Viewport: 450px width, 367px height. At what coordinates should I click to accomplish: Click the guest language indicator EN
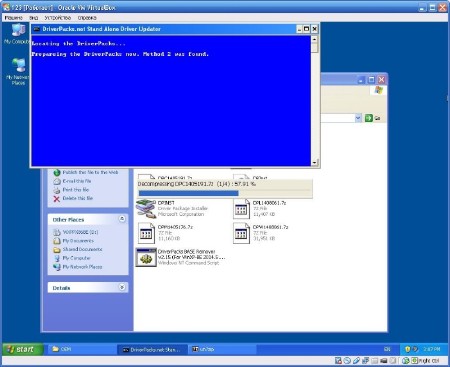(387, 349)
